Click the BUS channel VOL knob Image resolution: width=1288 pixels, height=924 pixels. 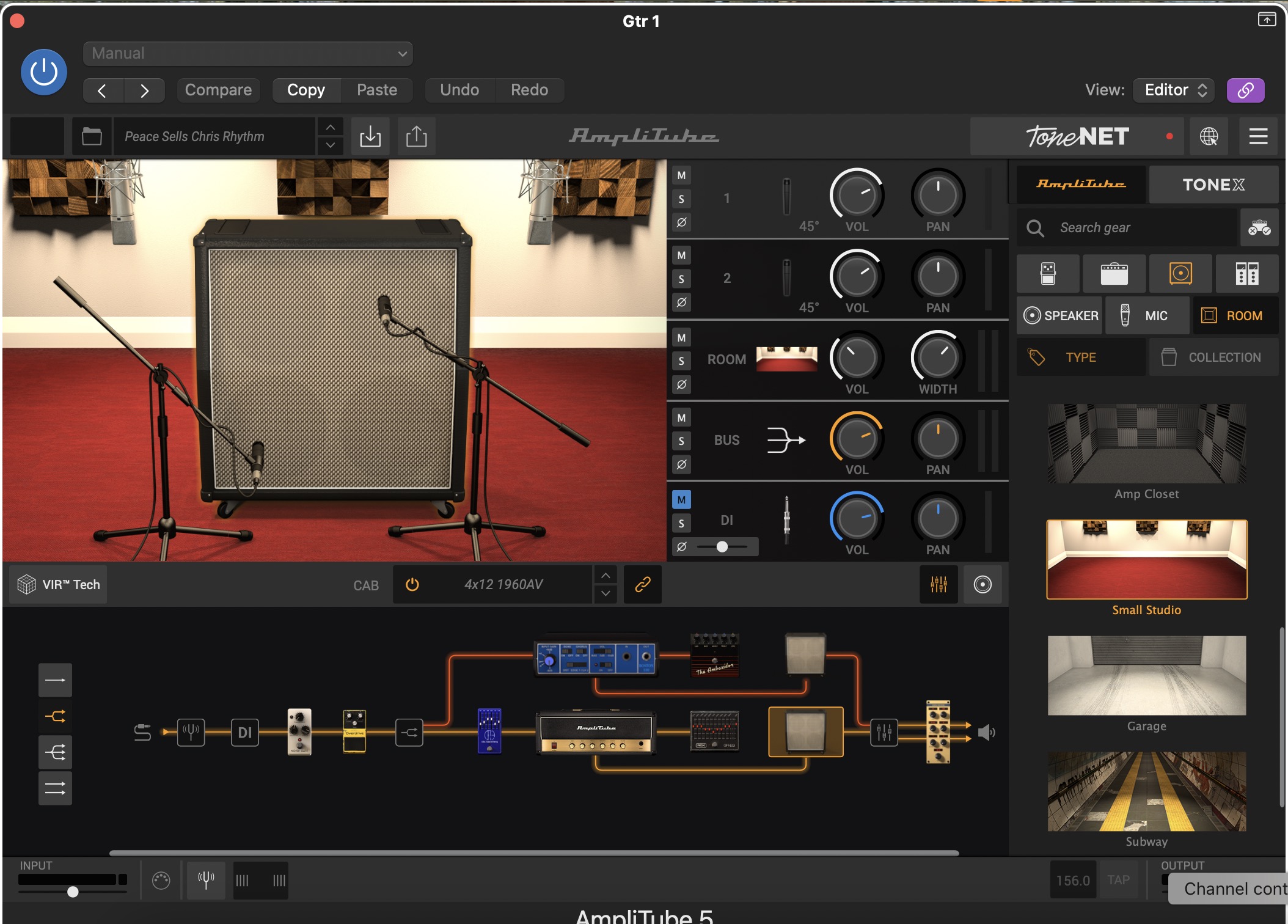click(857, 439)
